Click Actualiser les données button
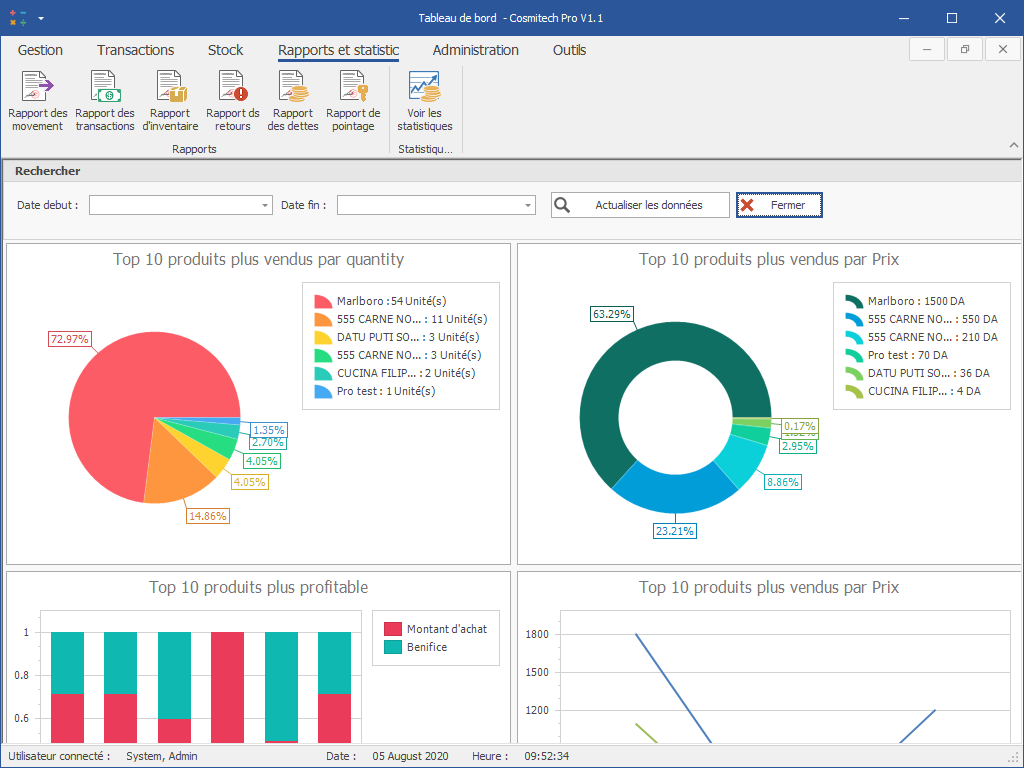Viewport: 1024px width, 768px height. click(640, 205)
